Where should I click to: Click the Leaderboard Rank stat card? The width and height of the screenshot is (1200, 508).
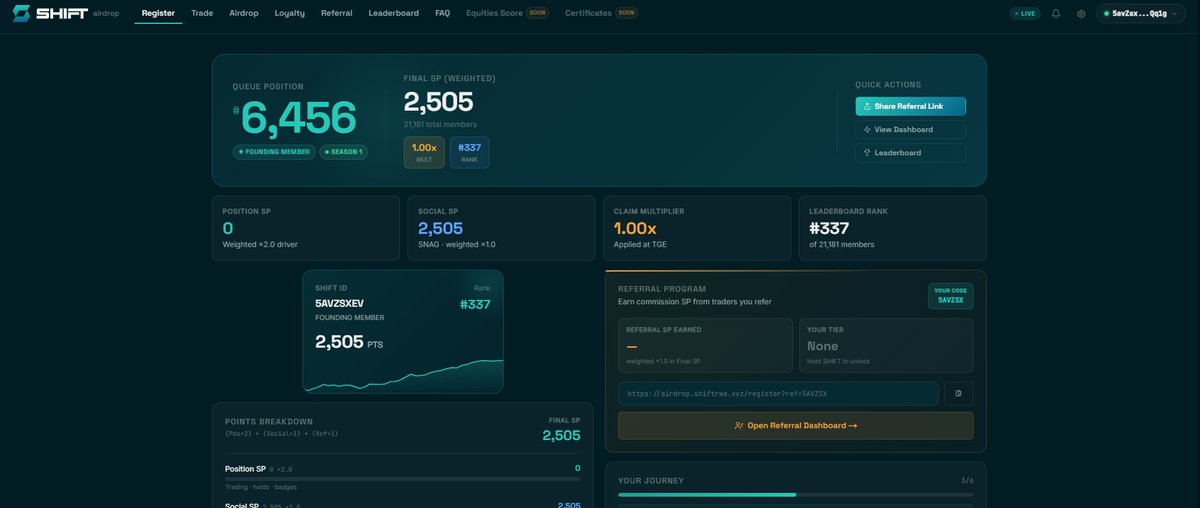(x=892, y=228)
